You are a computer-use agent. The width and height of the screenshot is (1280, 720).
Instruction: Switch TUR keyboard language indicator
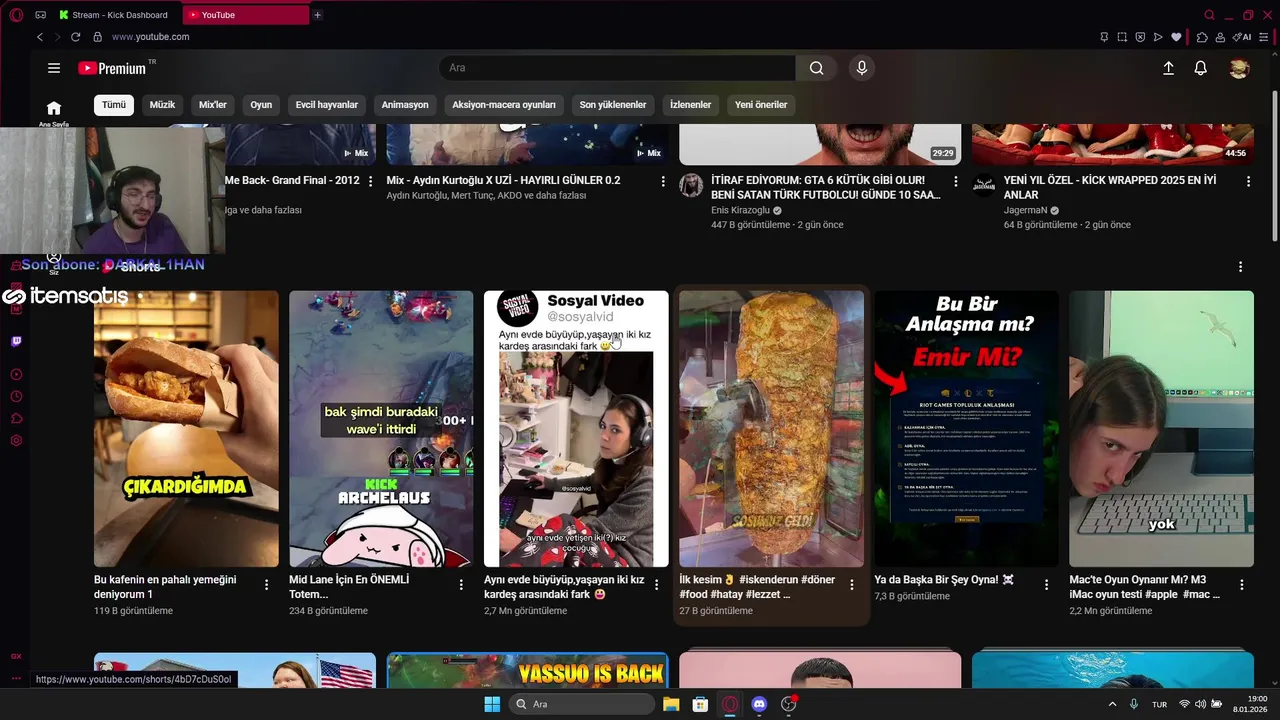1159,704
